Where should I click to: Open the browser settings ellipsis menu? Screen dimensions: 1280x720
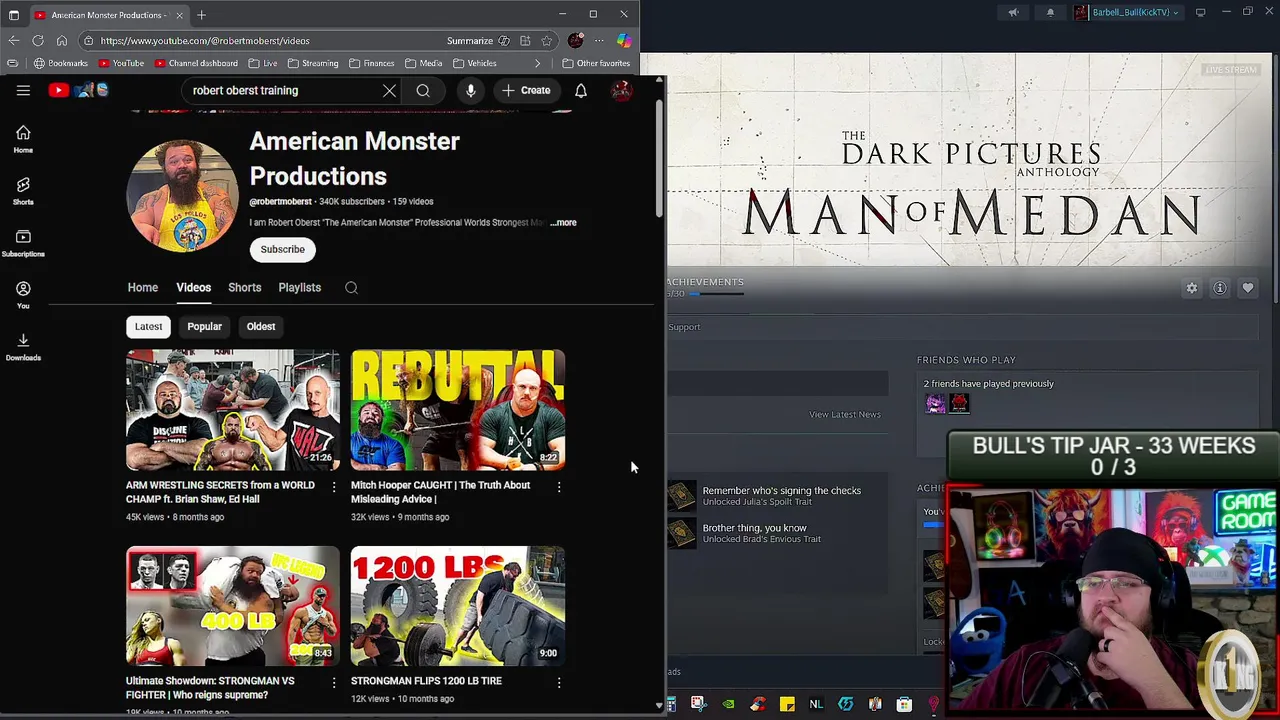(599, 41)
